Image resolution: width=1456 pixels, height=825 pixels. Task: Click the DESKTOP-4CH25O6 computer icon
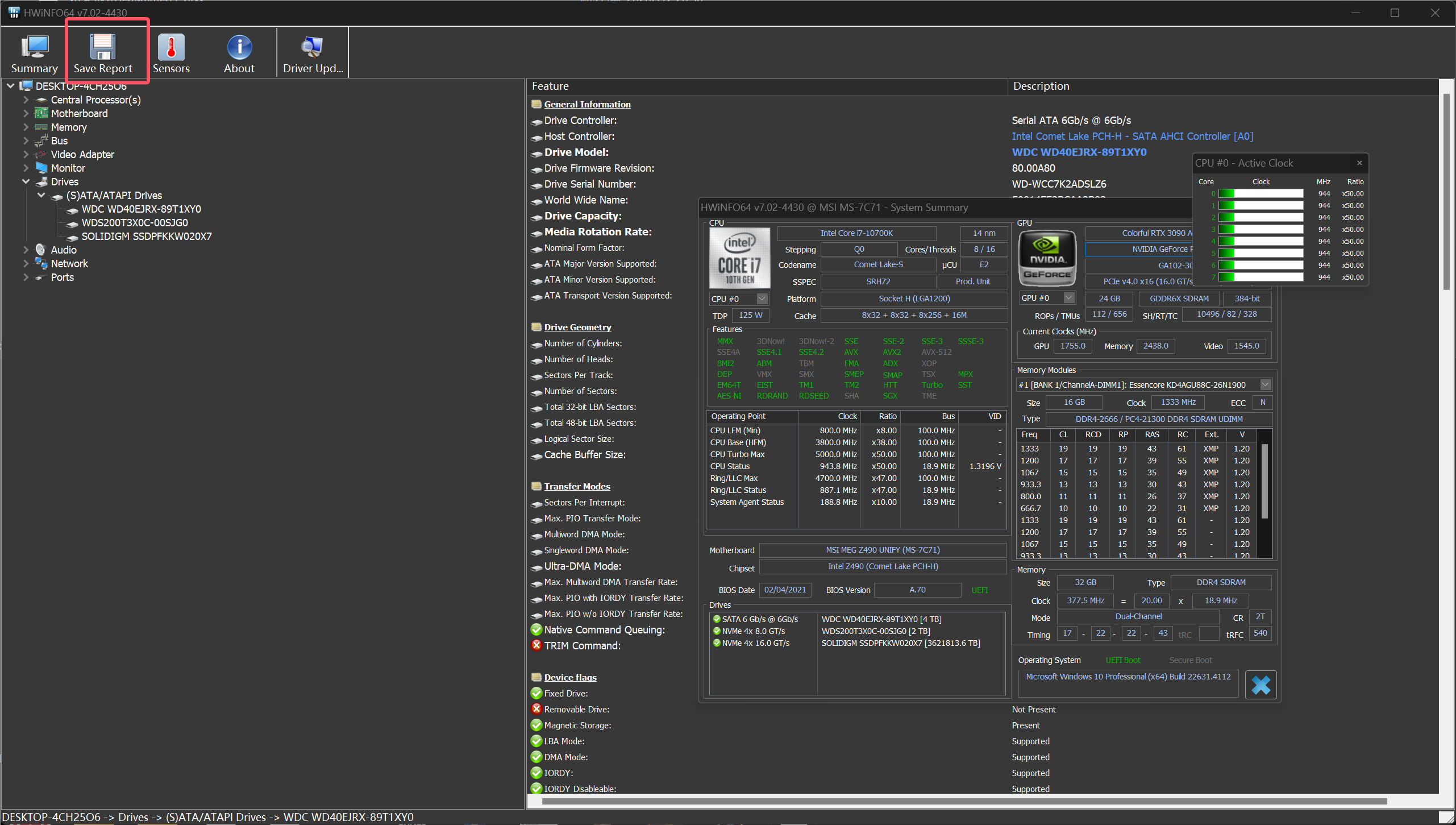point(26,86)
